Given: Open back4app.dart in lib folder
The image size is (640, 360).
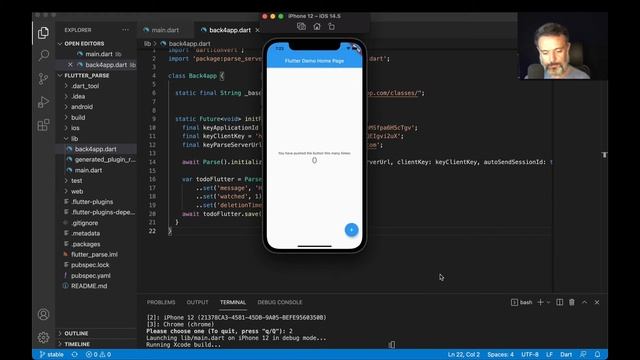Looking at the screenshot, I should click(96, 149).
